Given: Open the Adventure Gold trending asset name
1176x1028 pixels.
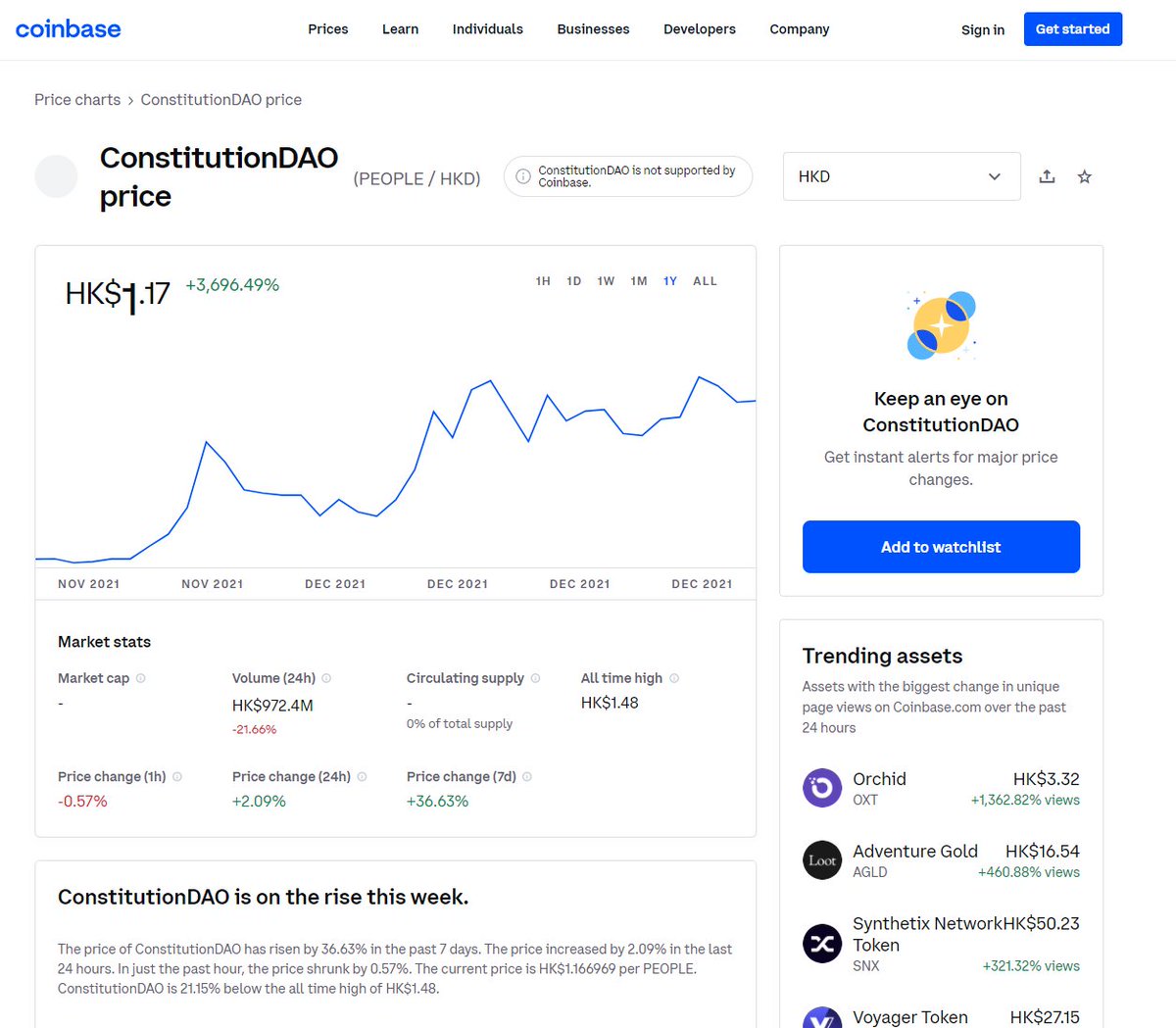Looking at the screenshot, I should click(915, 852).
